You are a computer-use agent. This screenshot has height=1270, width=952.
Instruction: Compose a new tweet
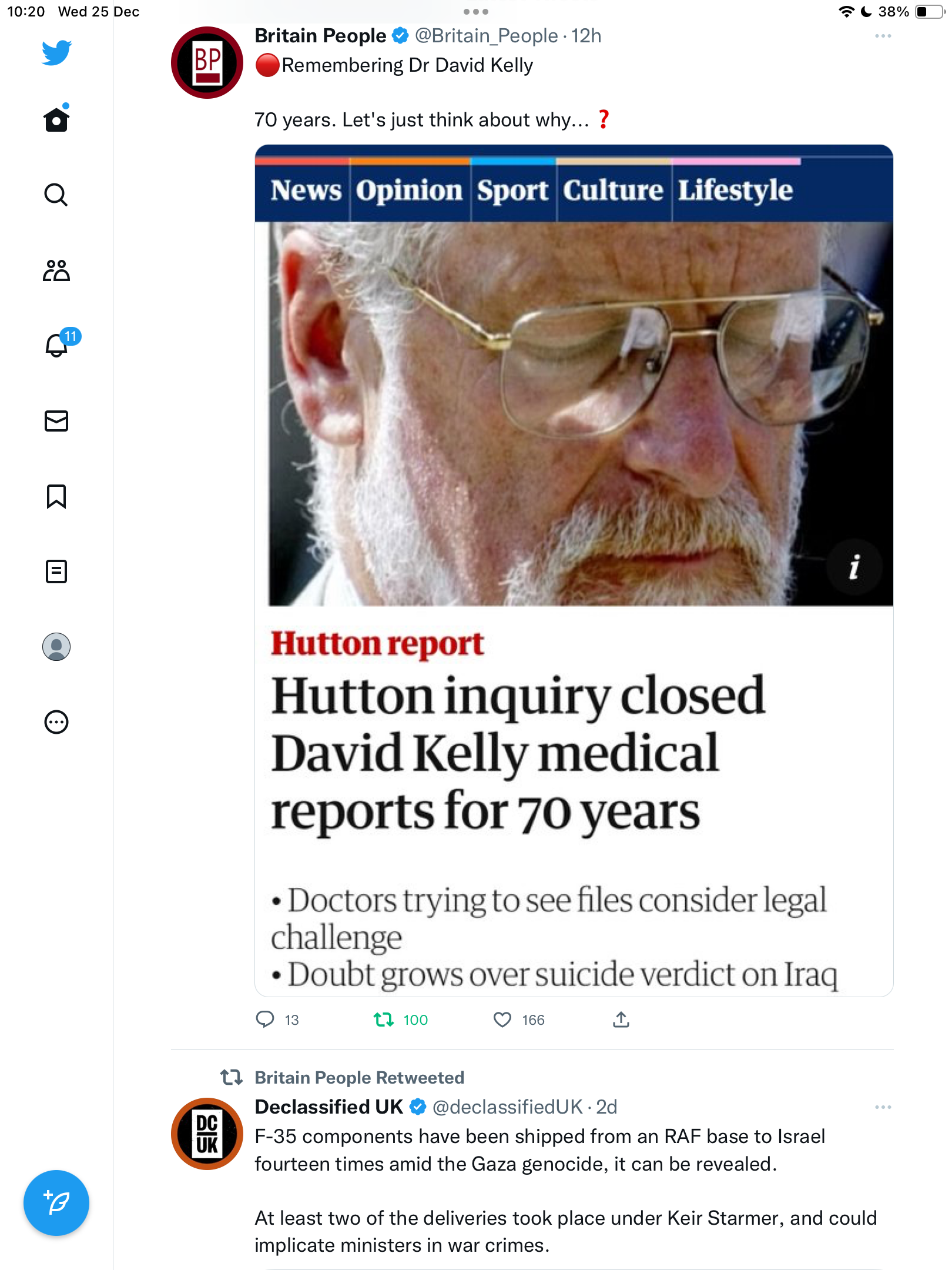coord(56,1203)
